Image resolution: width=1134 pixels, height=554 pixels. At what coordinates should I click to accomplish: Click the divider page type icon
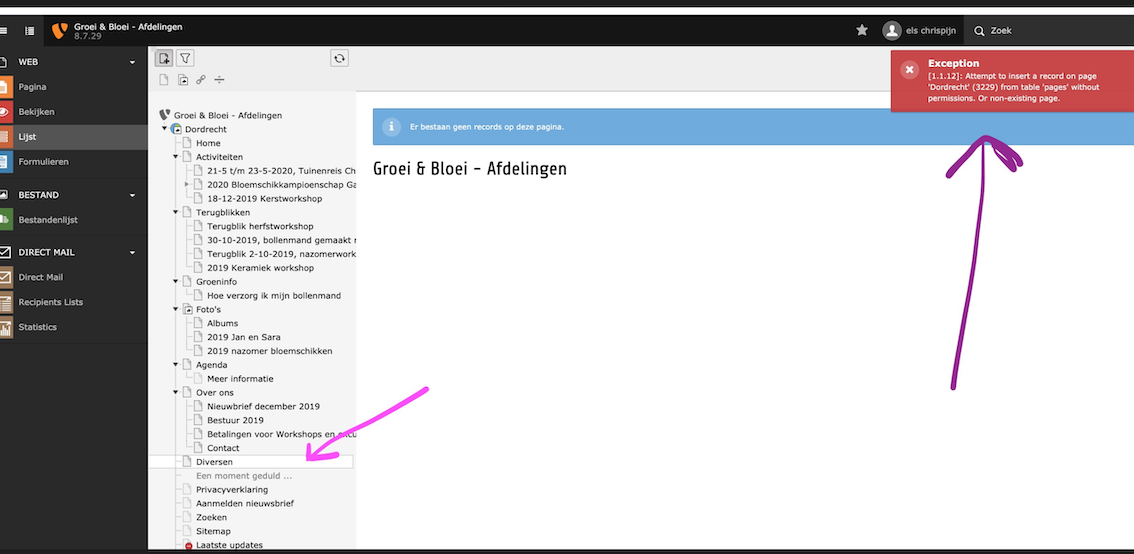220,80
